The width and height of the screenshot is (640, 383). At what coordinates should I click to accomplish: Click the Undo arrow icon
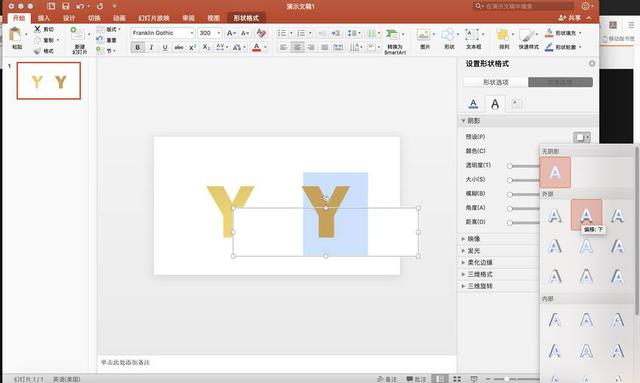coord(80,6)
